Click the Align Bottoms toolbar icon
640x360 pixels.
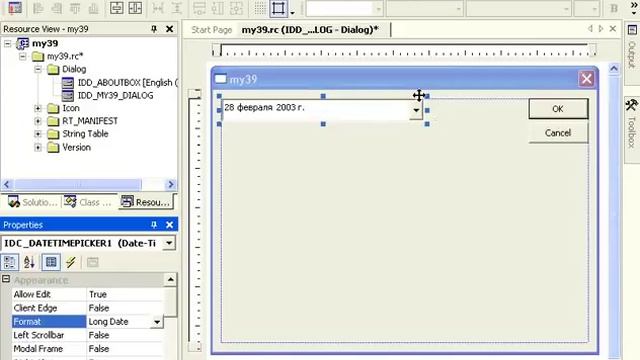93,8
